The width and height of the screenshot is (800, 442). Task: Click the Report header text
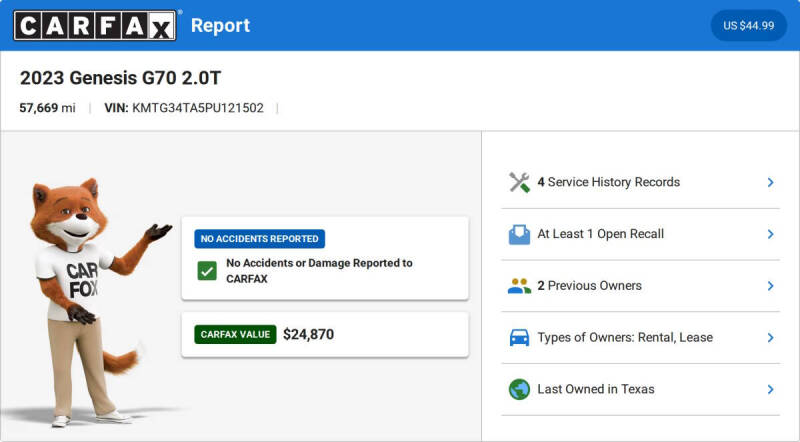pyautogui.click(x=220, y=26)
